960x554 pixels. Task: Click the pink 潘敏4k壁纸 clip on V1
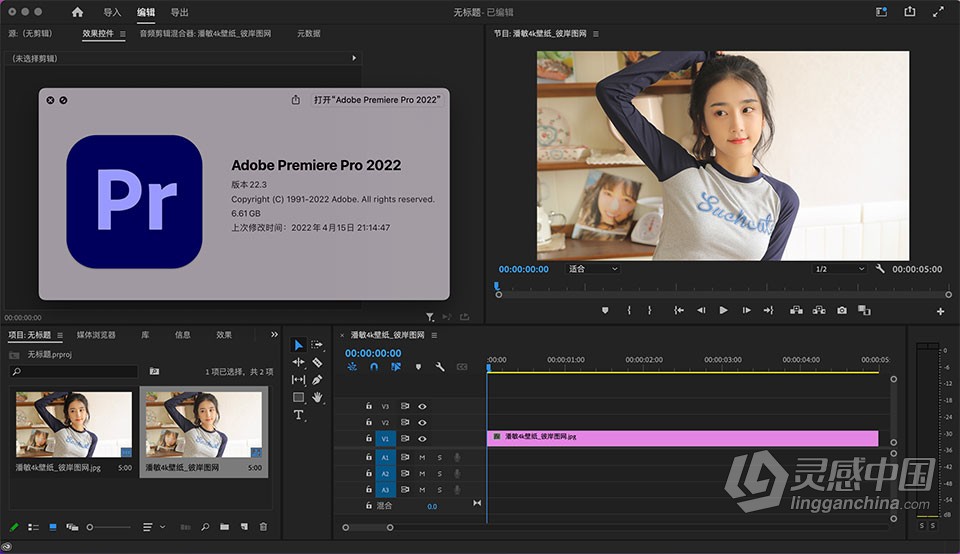[683, 438]
